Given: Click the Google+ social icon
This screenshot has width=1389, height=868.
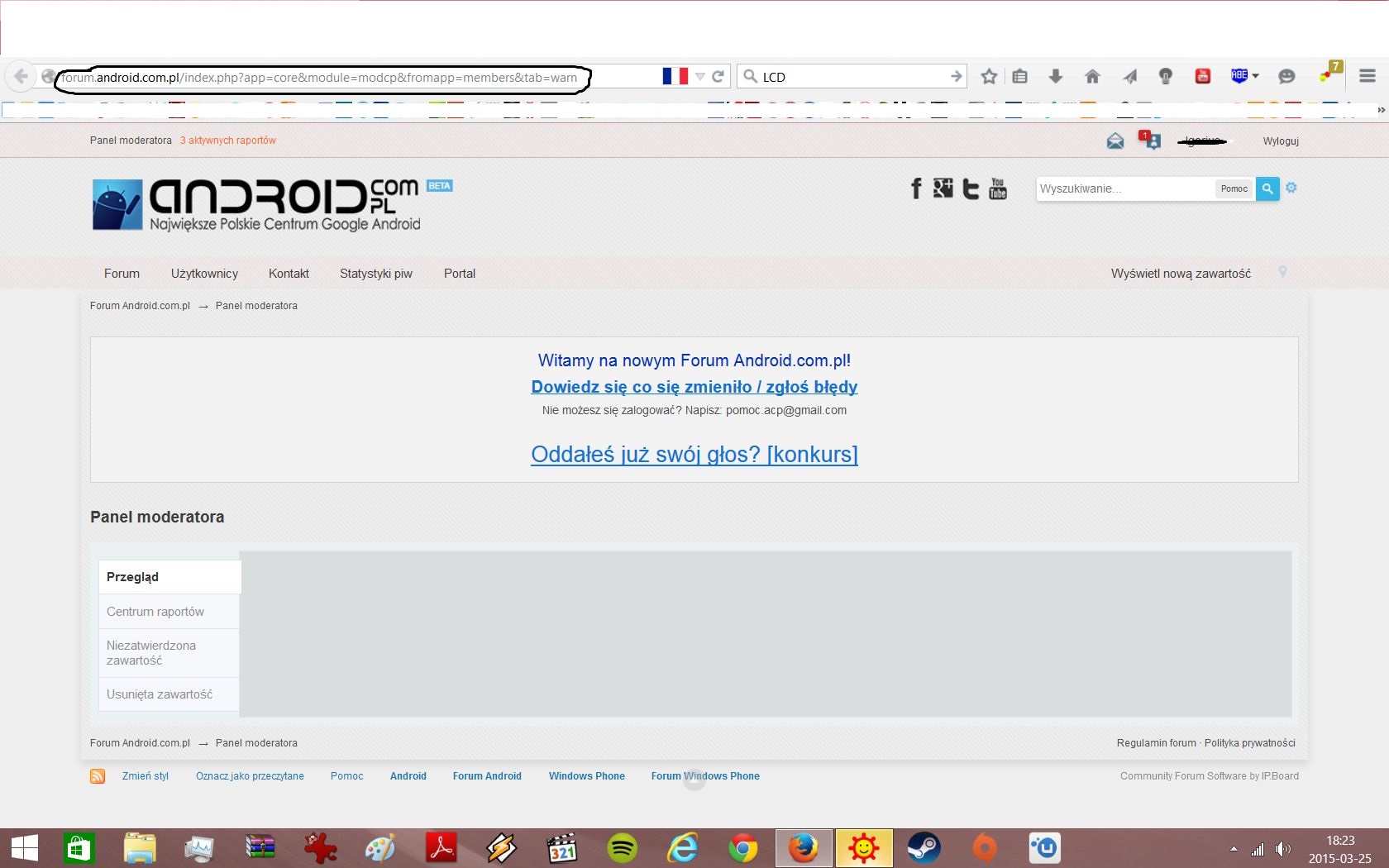Looking at the screenshot, I should [943, 188].
